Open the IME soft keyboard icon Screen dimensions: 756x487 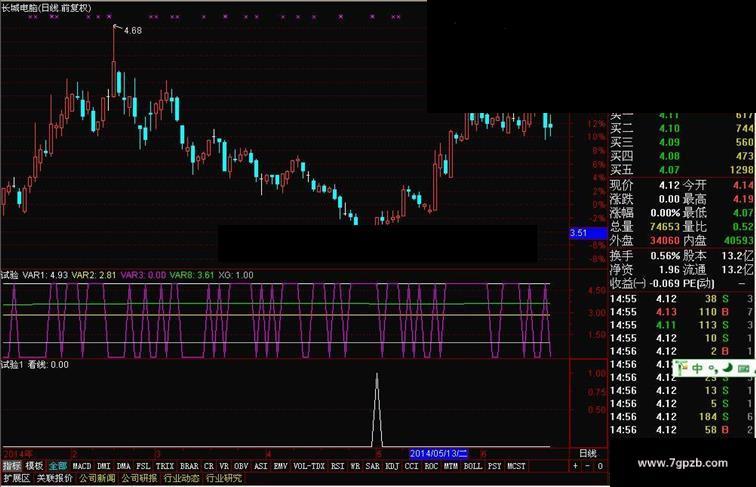743,369
